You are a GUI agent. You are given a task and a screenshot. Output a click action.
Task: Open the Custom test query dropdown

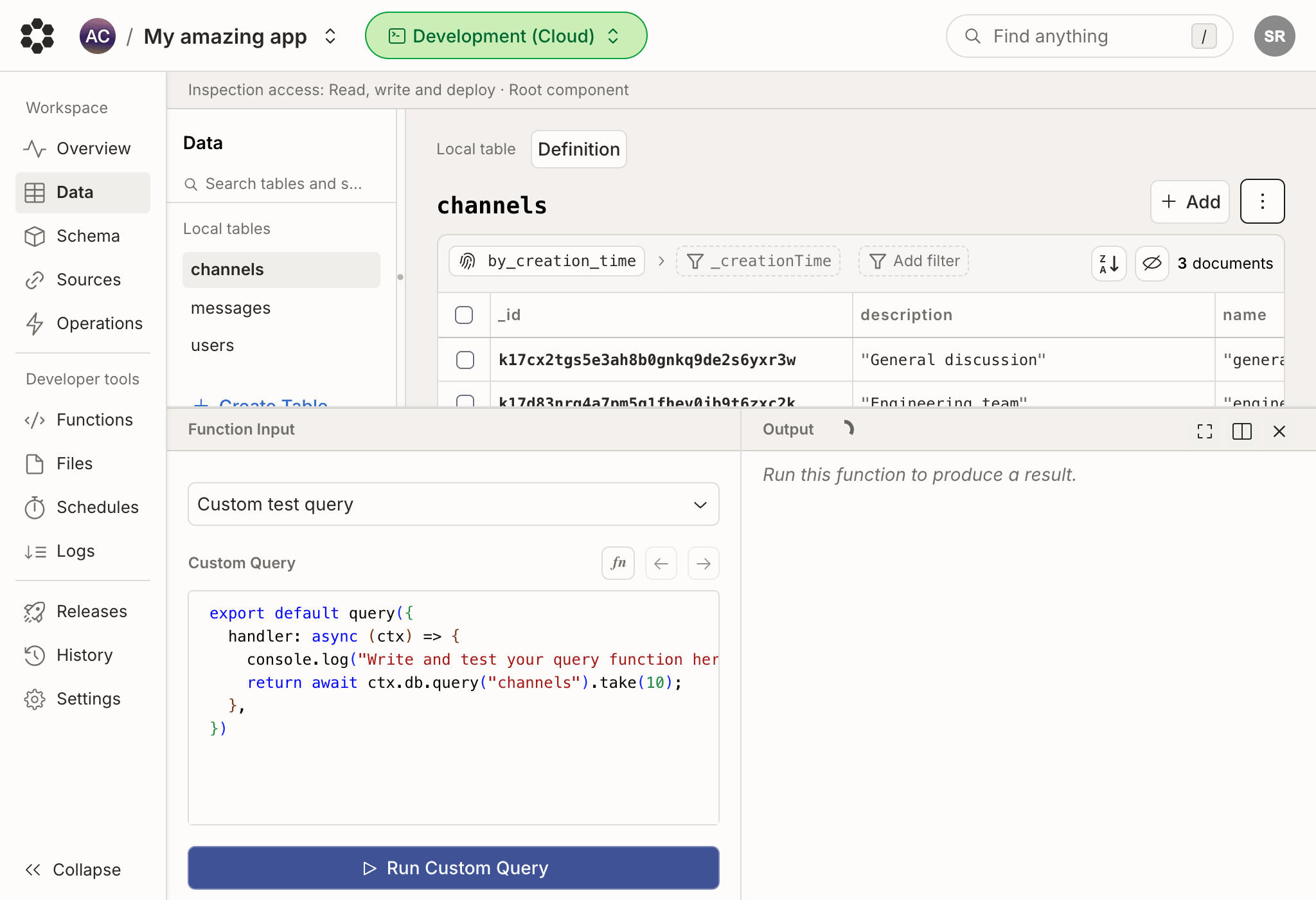point(454,505)
